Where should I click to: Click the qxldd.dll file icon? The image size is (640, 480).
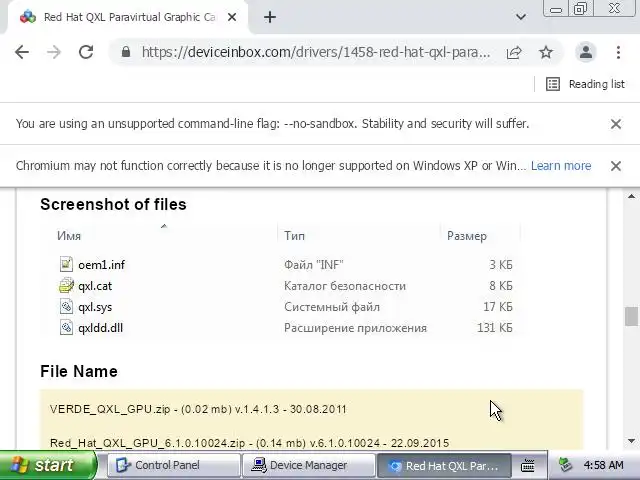point(66,328)
